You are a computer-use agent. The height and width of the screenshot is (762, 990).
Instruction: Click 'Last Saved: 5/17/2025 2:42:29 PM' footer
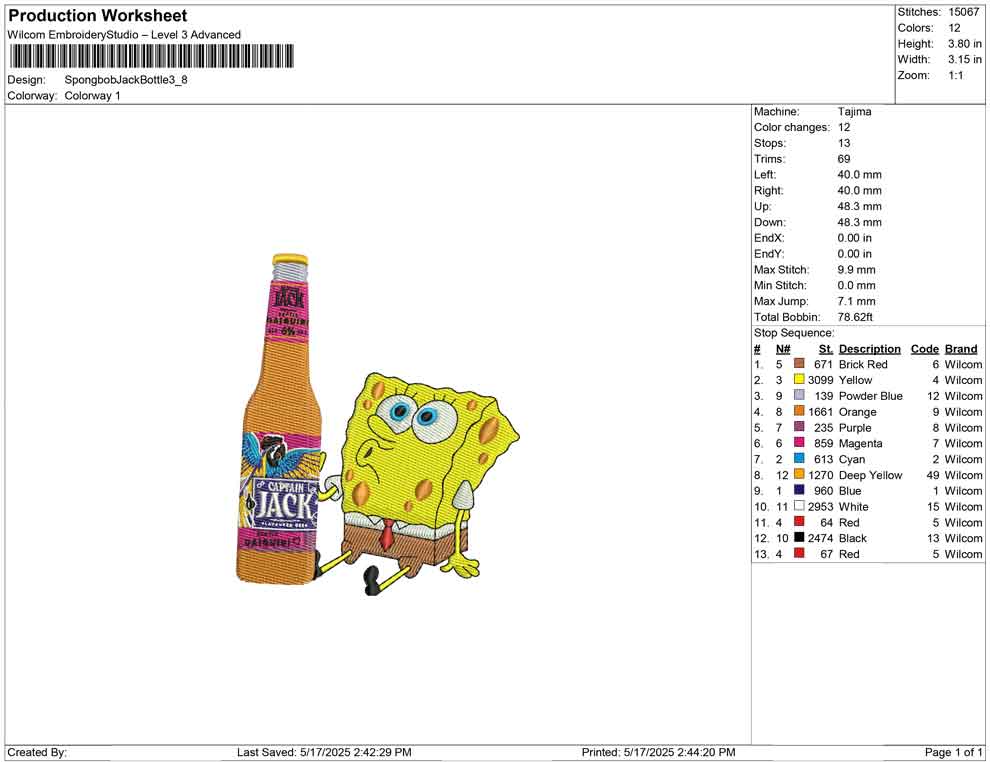pyautogui.click(x=324, y=752)
